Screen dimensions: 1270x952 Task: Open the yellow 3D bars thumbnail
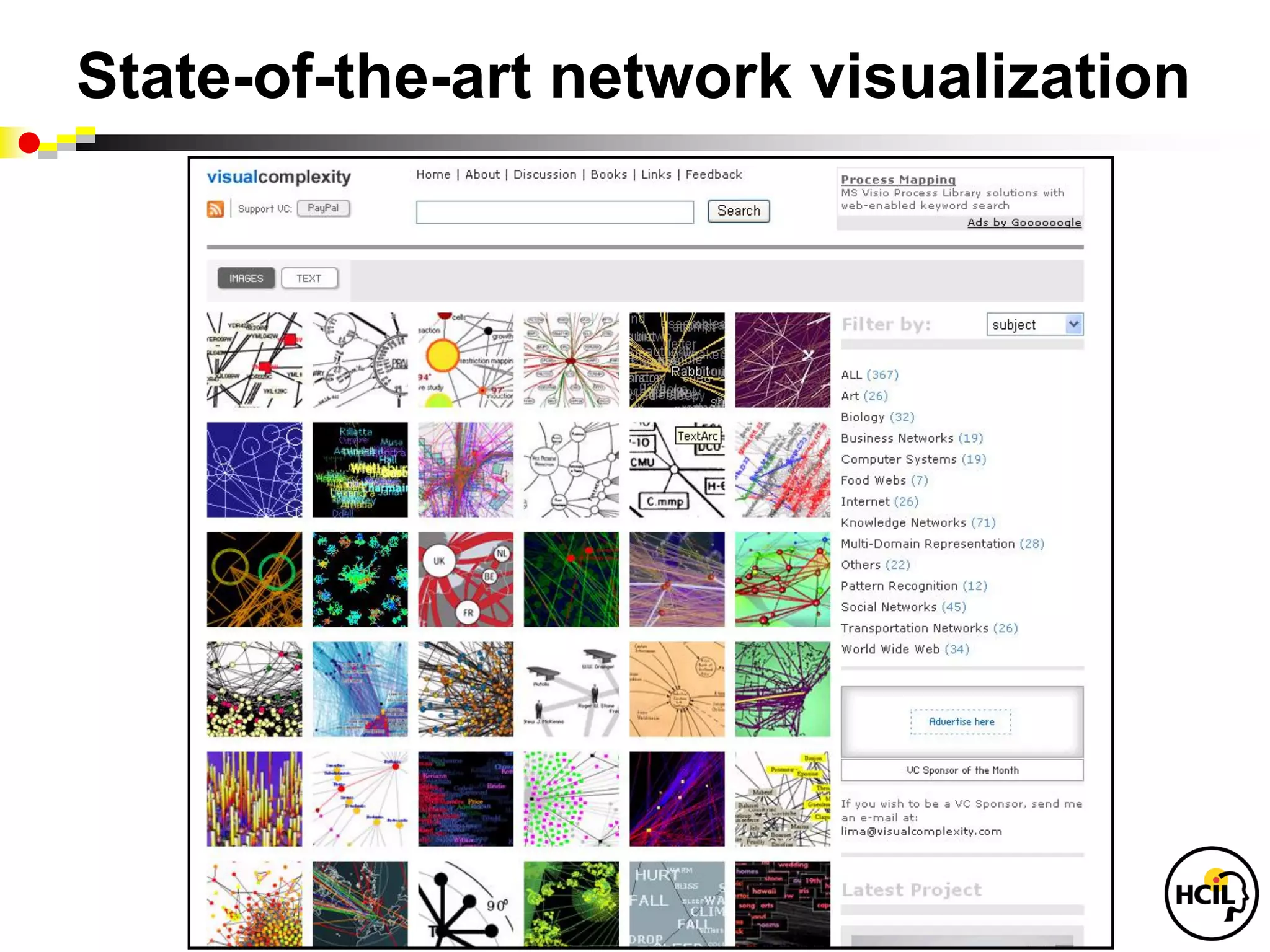(x=254, y=799)
